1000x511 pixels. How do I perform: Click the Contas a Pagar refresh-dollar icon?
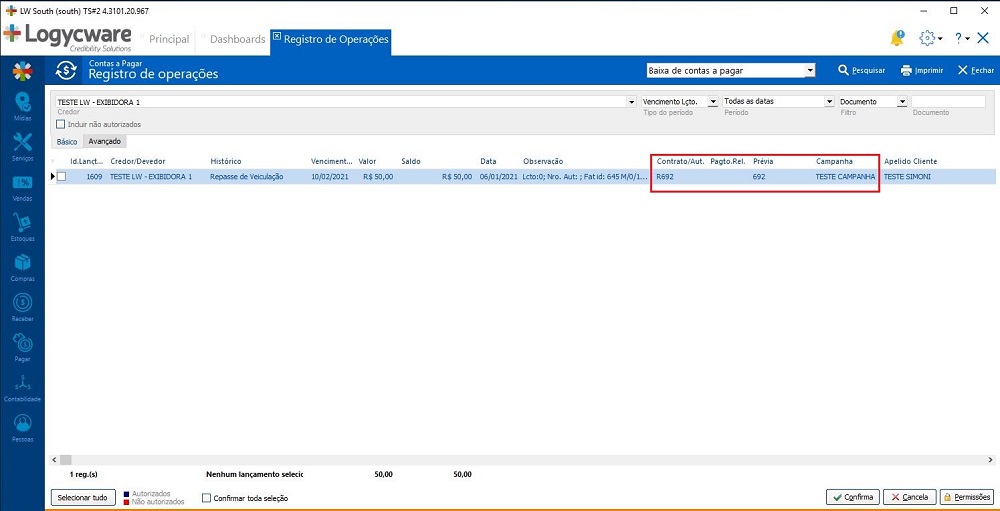pyautogui.click(x=66, y=70)
